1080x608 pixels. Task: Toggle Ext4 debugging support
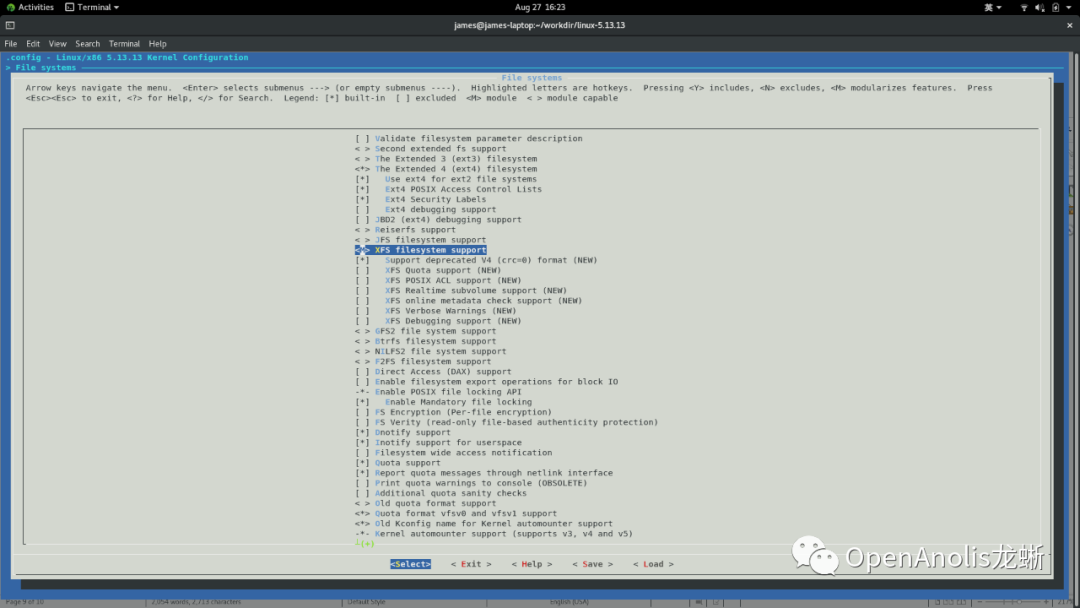(426, 209)
